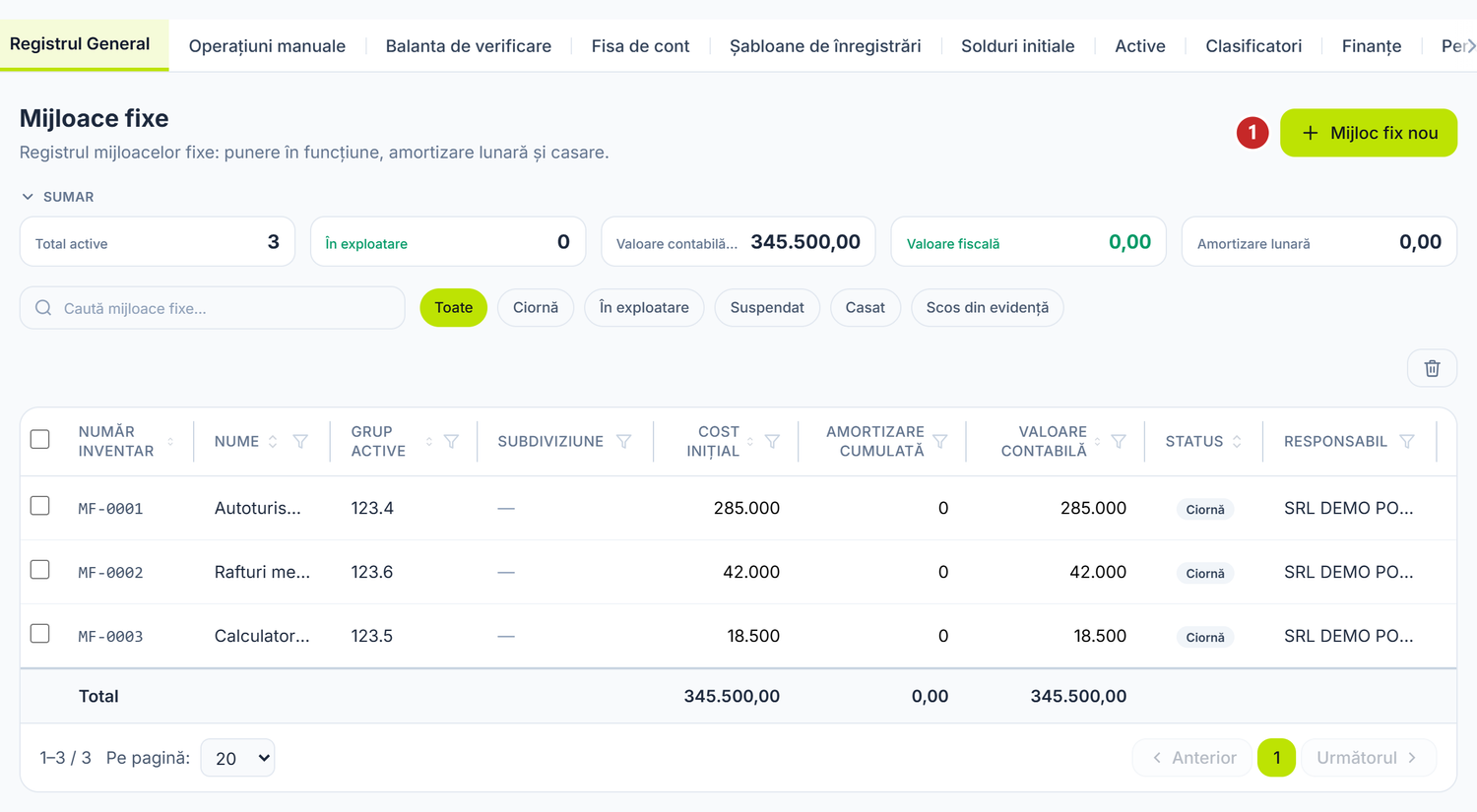Sort by Cost Inițial arrows

750,442
